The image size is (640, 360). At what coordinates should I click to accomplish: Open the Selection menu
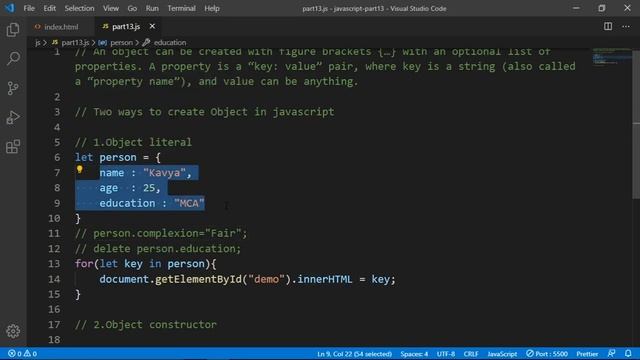pos(79,8)
